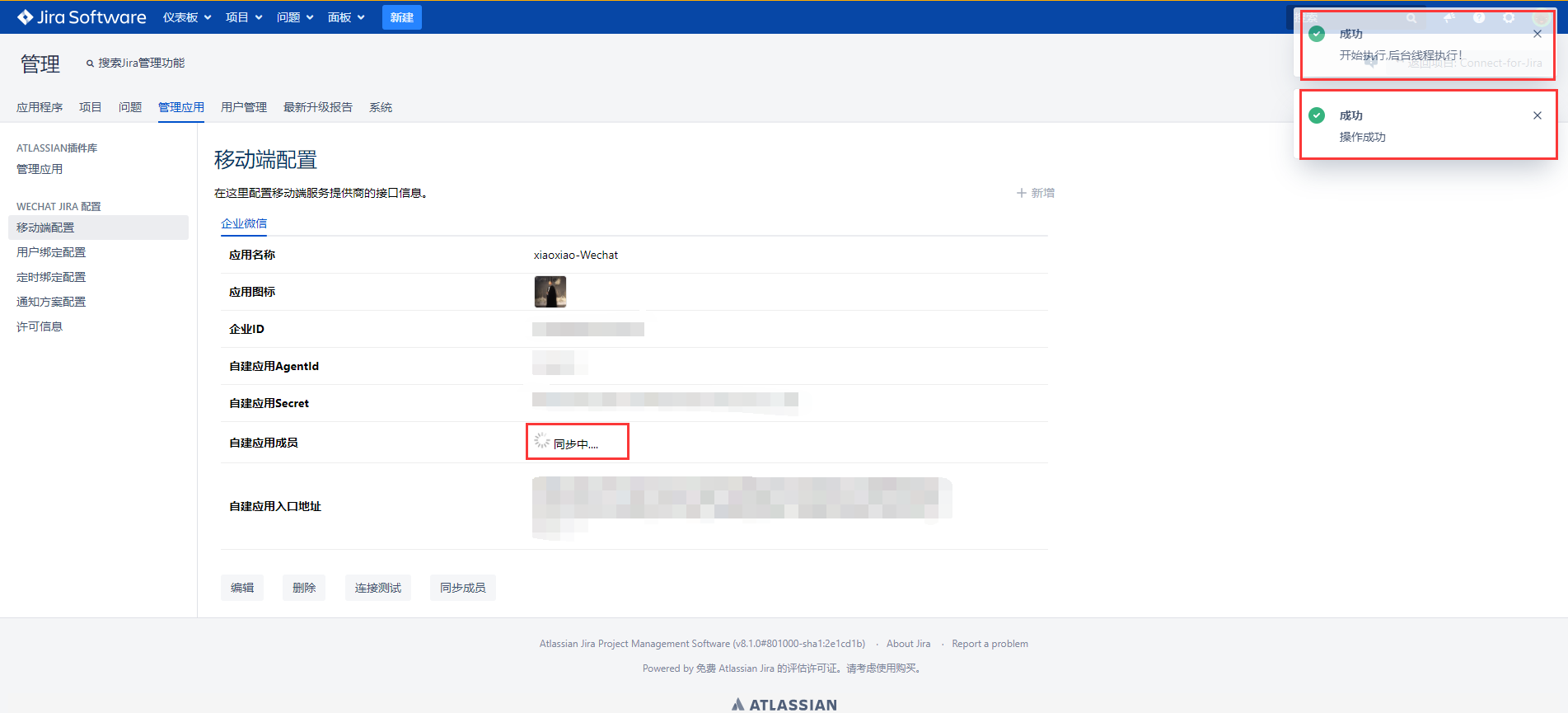Close the '开始执行,后台线程执行' notification
This screenshot has width=1568, height=713.
tap(1537, 34)
